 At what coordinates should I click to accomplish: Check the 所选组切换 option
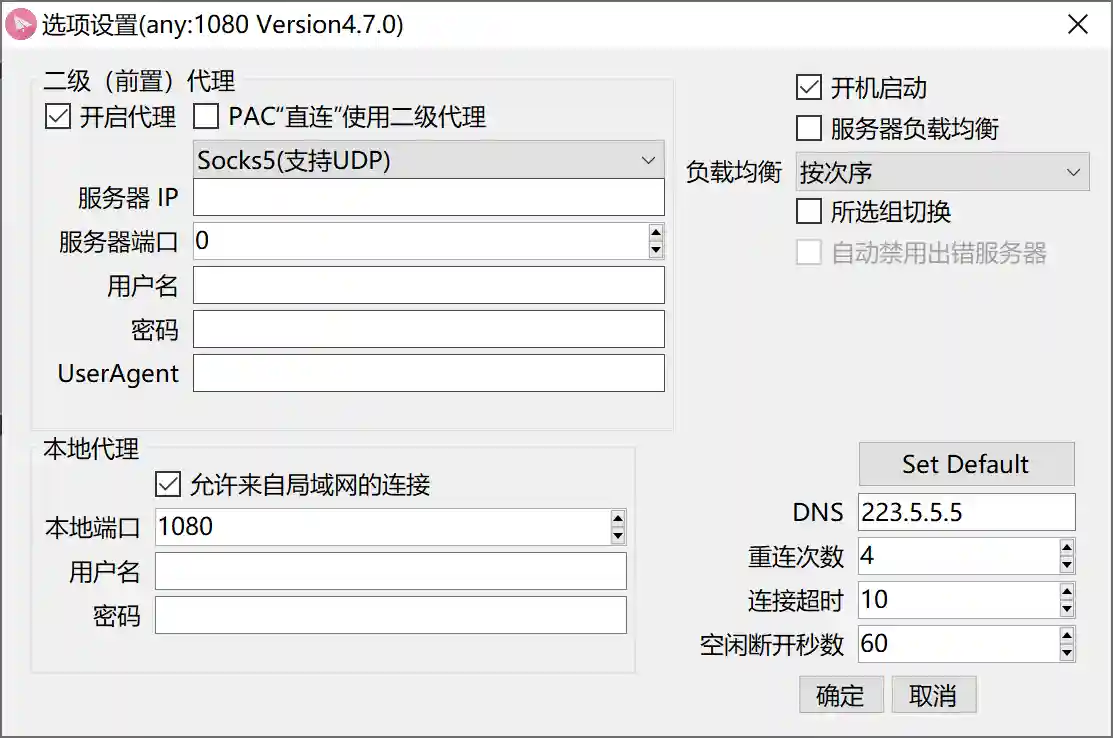(x=808, y=212)
